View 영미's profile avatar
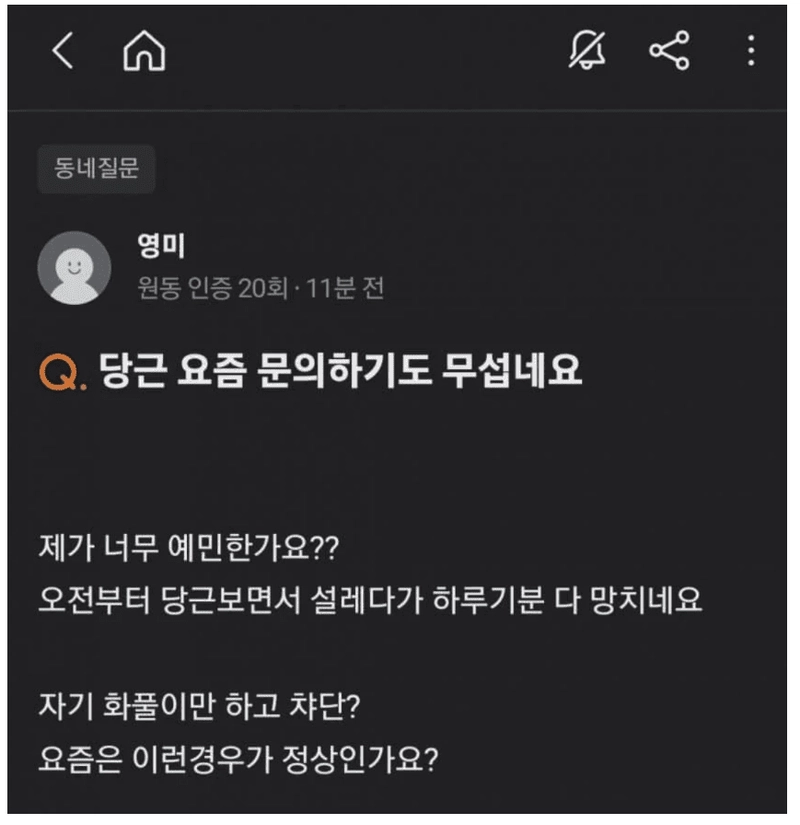The width and height of the screenshot is (800, 825). 74,268
